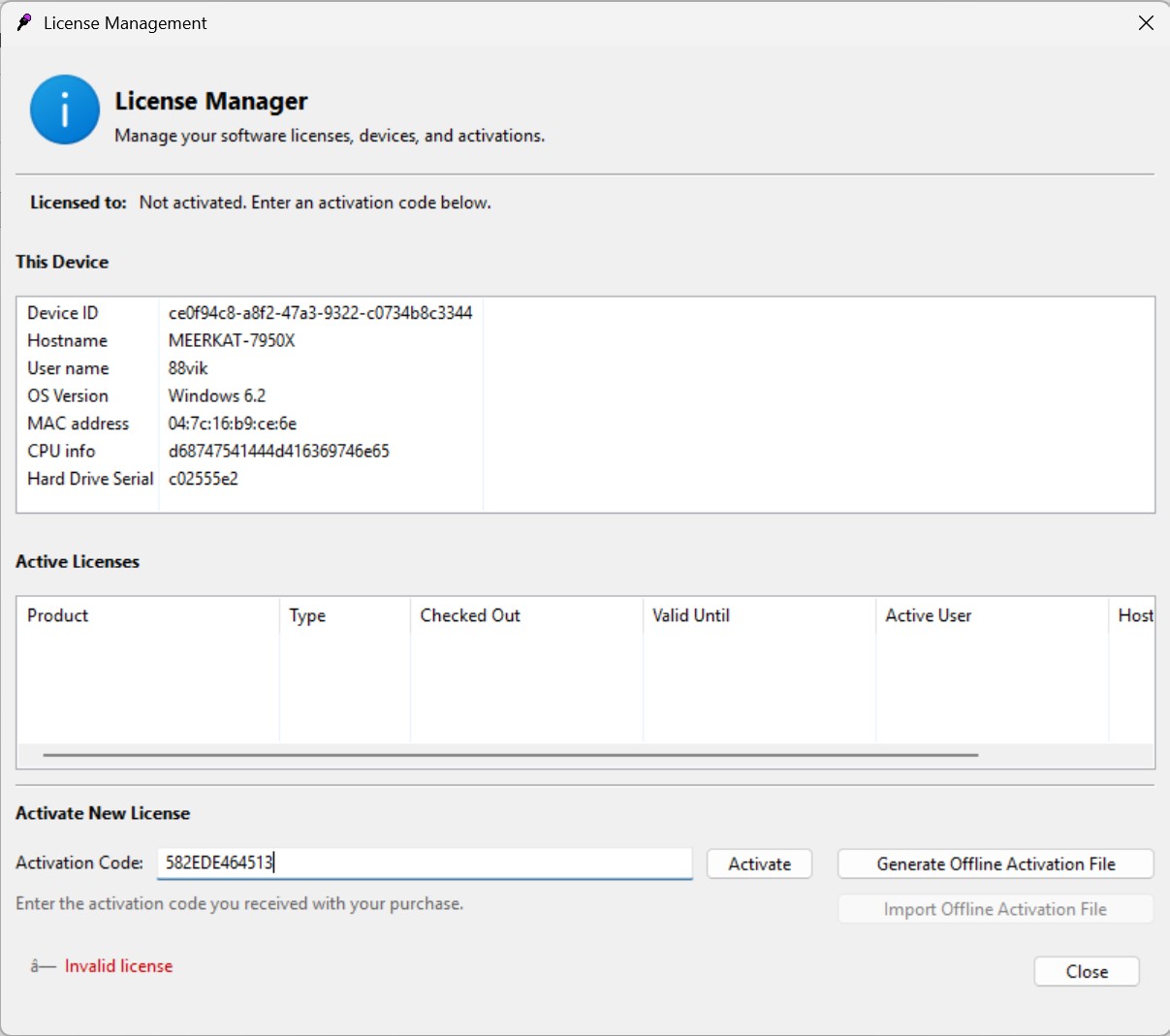Select the hostname value MEERKAT-7950X

point(232,340)
